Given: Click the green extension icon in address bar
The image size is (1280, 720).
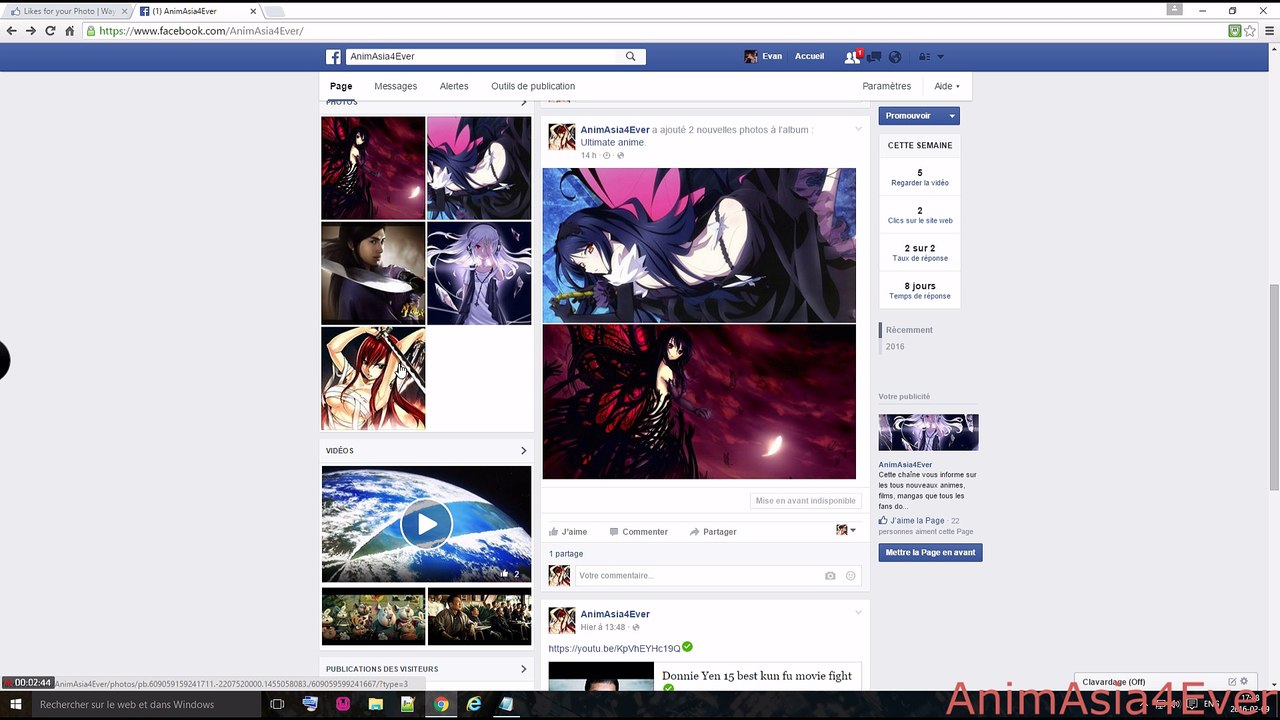Looking at the screenshot, I should click(x=1235, y=31).
